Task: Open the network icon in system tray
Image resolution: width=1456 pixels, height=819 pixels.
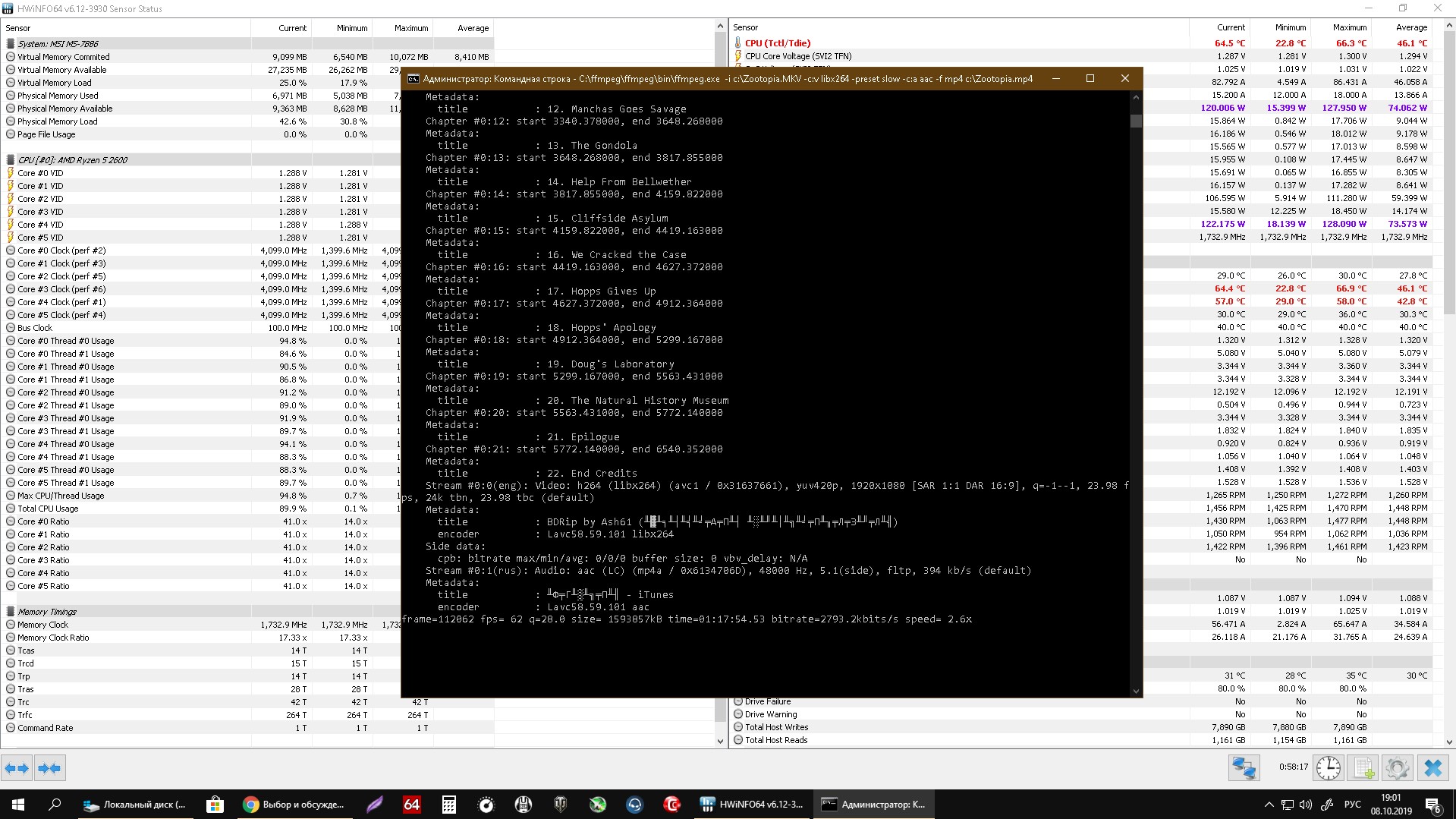Action: (1288, 805)
